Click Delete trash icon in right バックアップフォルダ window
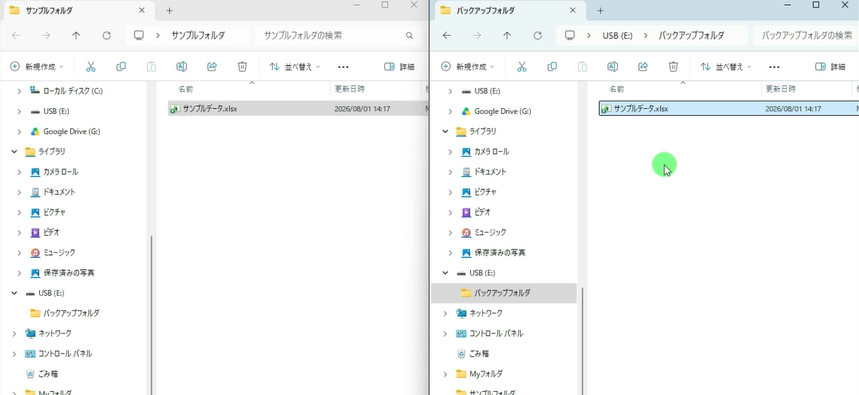The image size is (859, 395). pyautogui.click(x=673, y=67)
